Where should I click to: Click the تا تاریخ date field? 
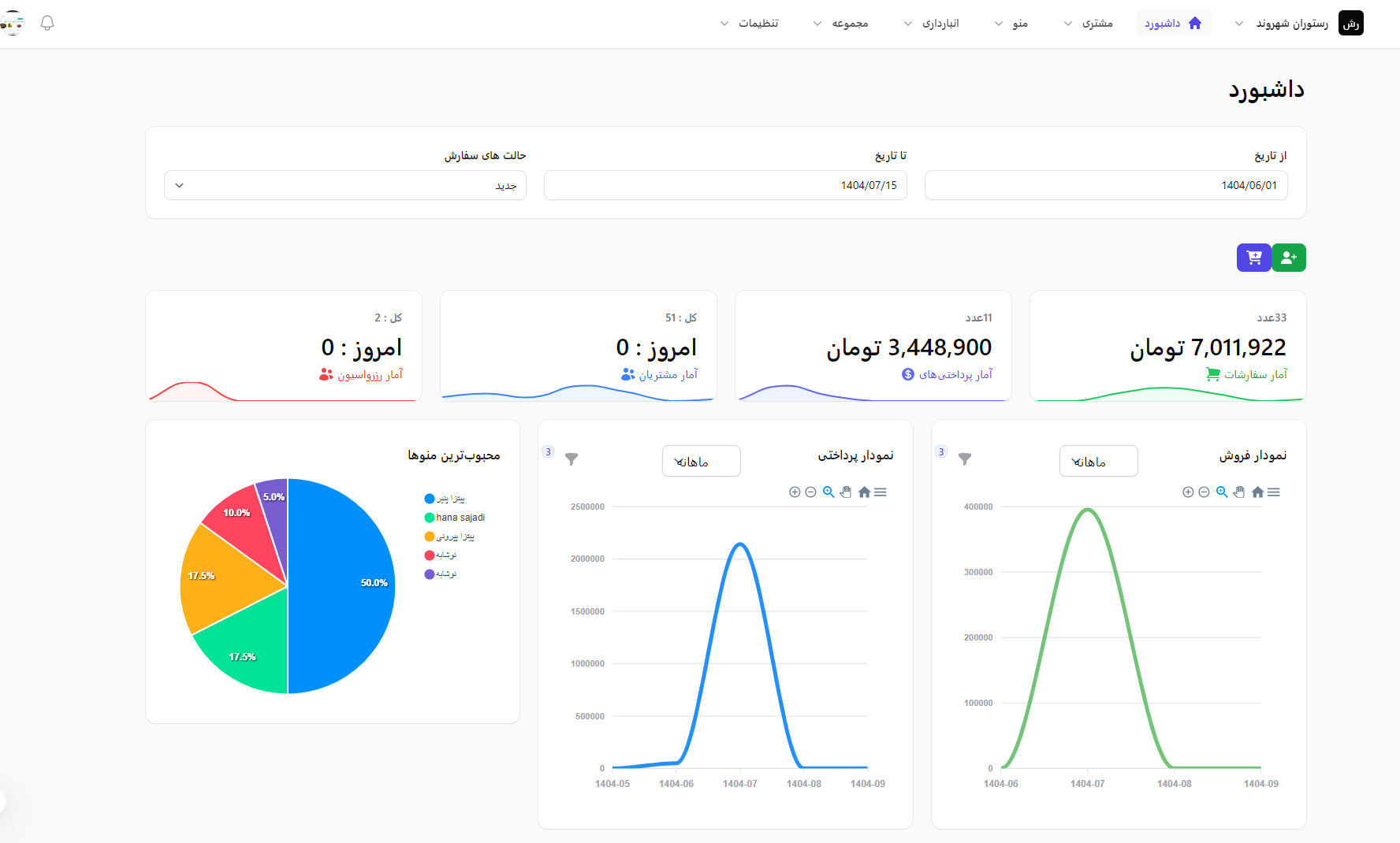click(725, 185)
